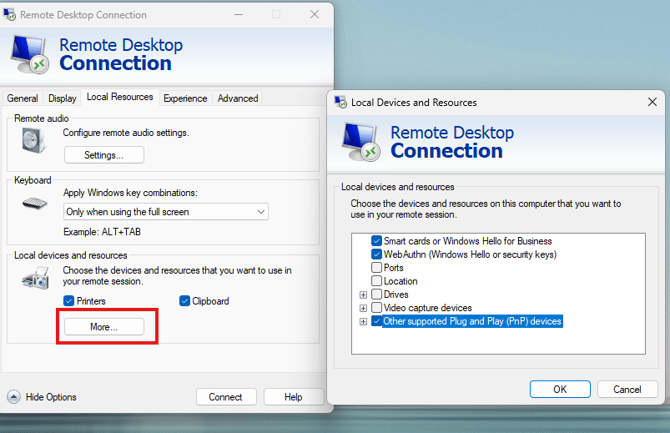Click Hide Options arrow icon
The width and height of the screenshot is (670, 433).
14,397
